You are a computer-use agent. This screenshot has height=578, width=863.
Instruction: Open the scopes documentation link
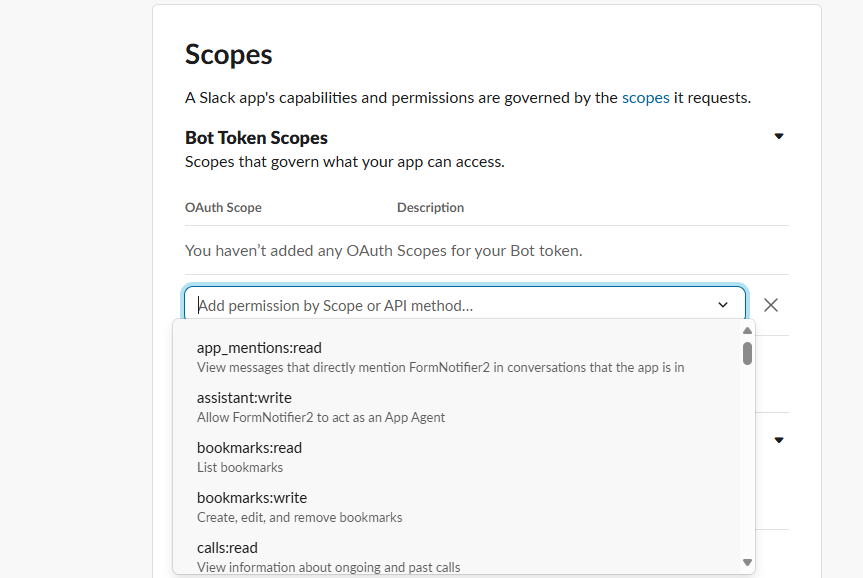(646, 98)
